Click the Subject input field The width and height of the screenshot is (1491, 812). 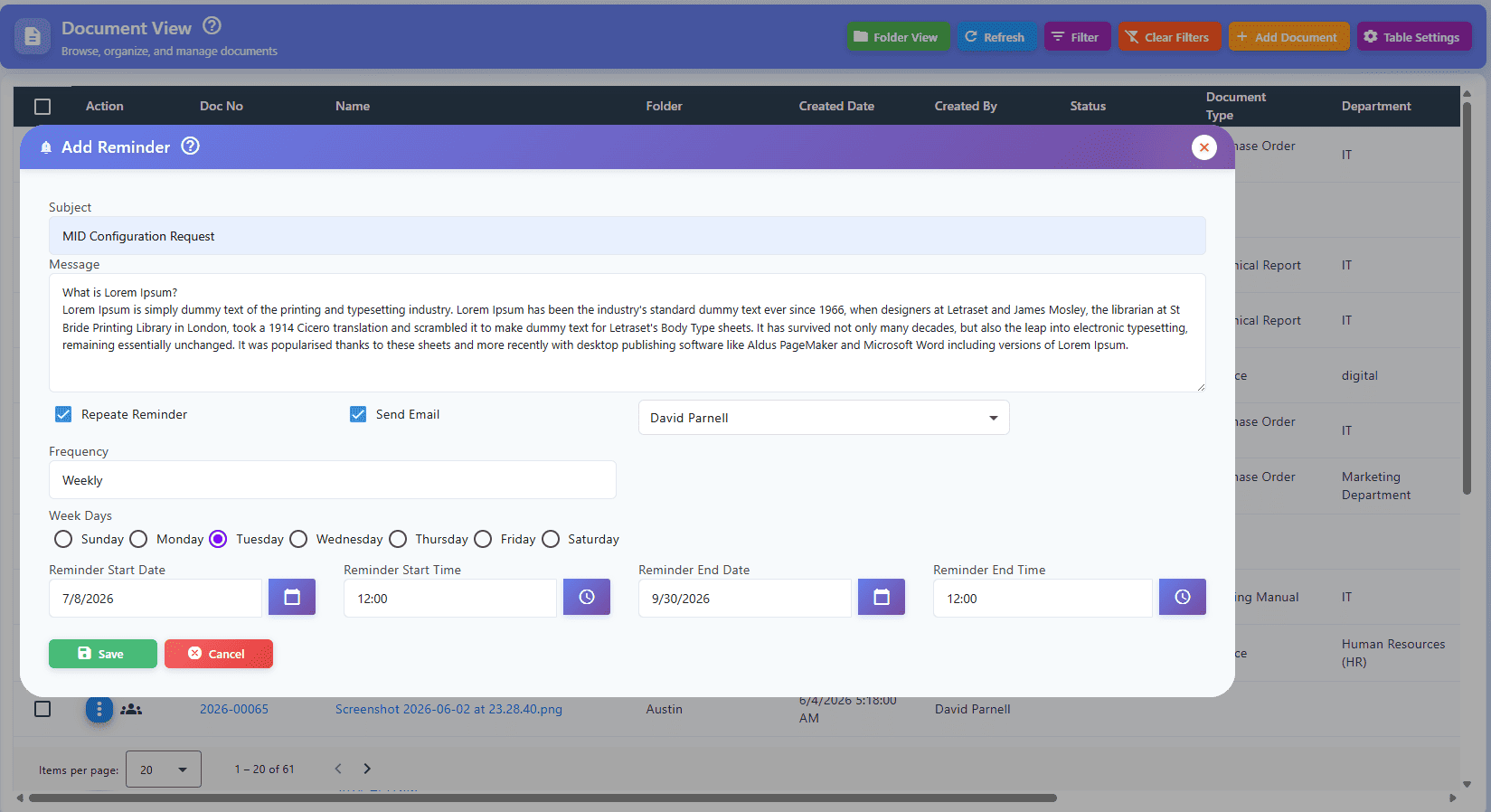pyautogui.click(x=628, y=236)
